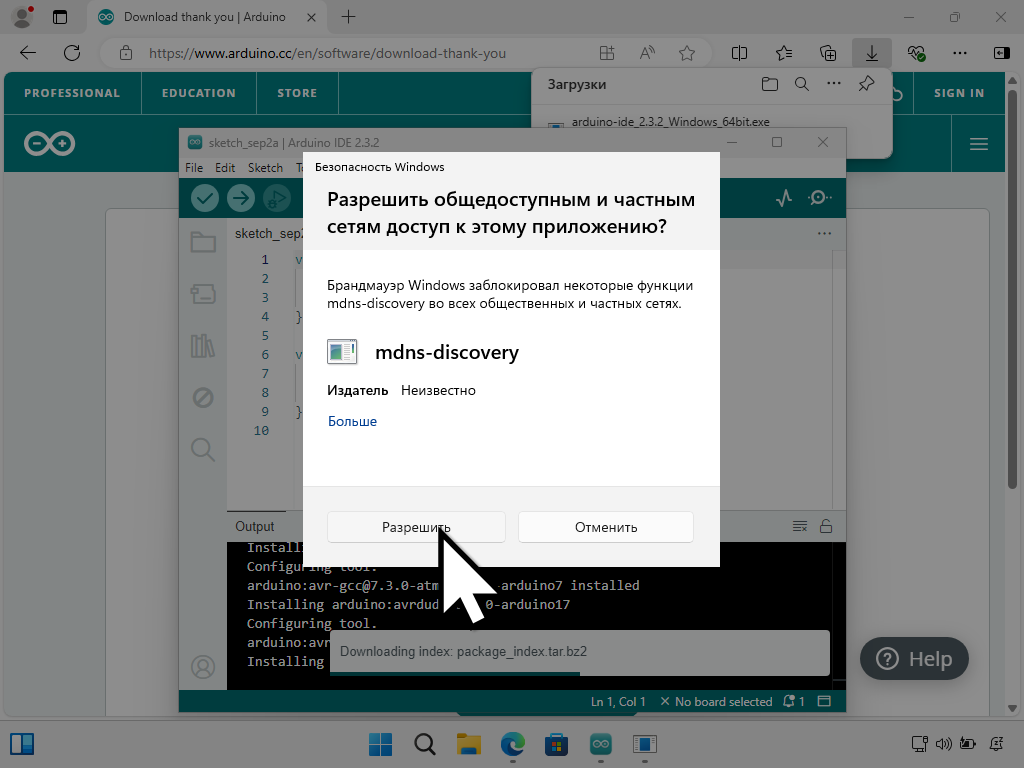Click the 'Downloading index' progress notification
Image resolution: width=1024 pixels, height=768 pixels.
(x=580, y=652)
